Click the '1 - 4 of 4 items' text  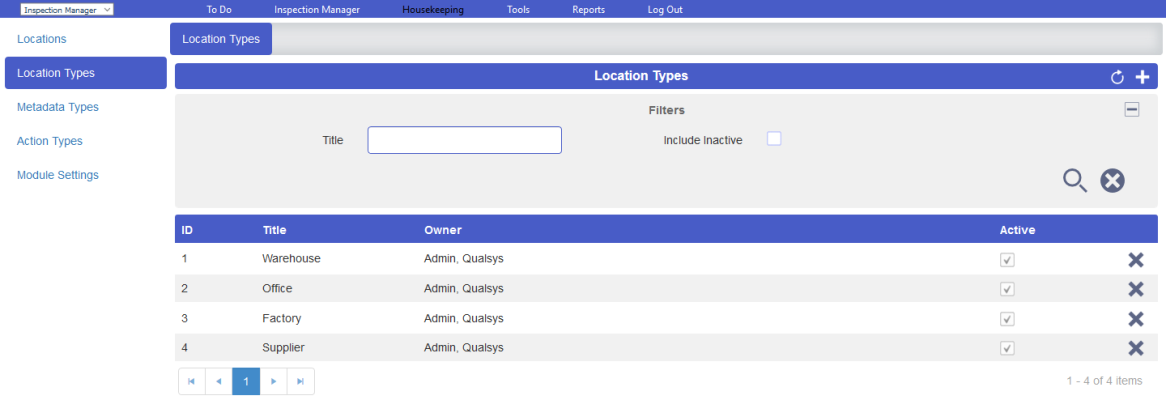pyautogui.click(x=1104, y=381)
